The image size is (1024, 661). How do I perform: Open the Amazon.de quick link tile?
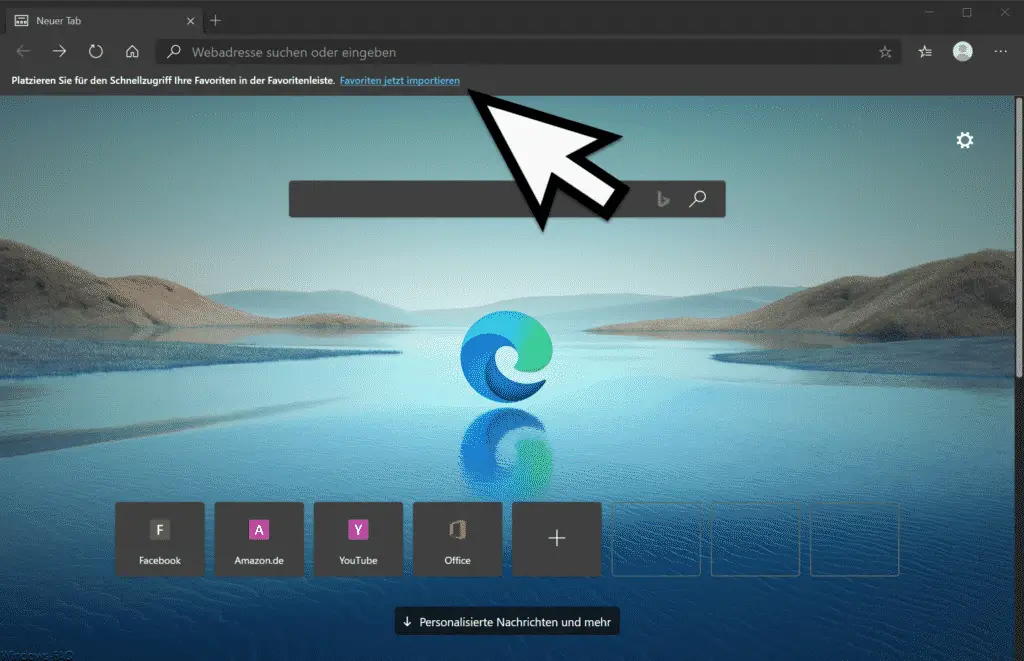click(x=259, y=539)
